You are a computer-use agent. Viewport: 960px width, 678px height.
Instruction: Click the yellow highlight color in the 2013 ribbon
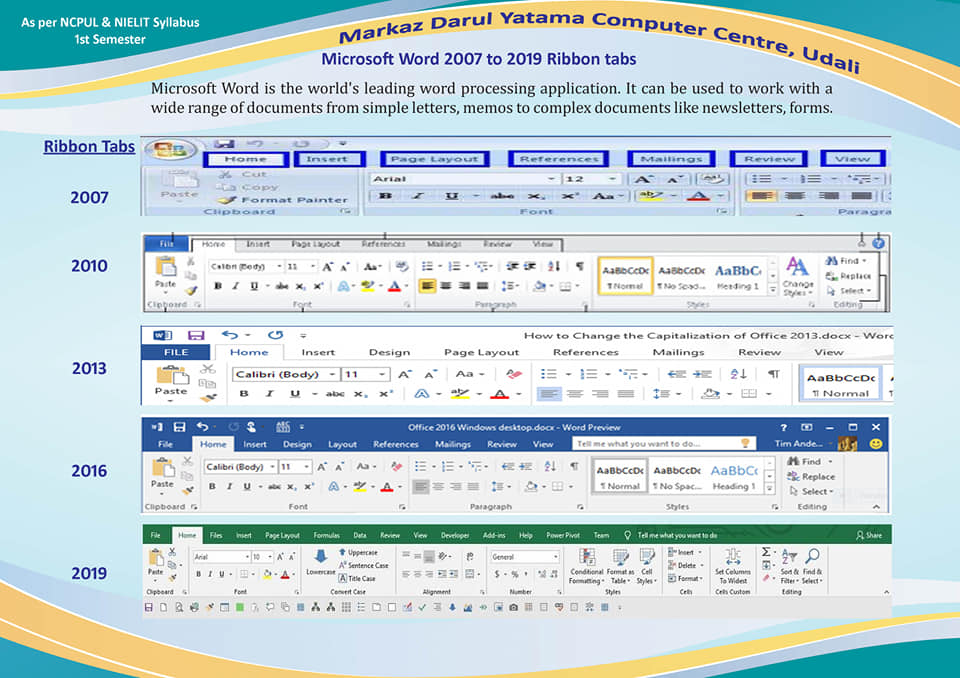460,394
